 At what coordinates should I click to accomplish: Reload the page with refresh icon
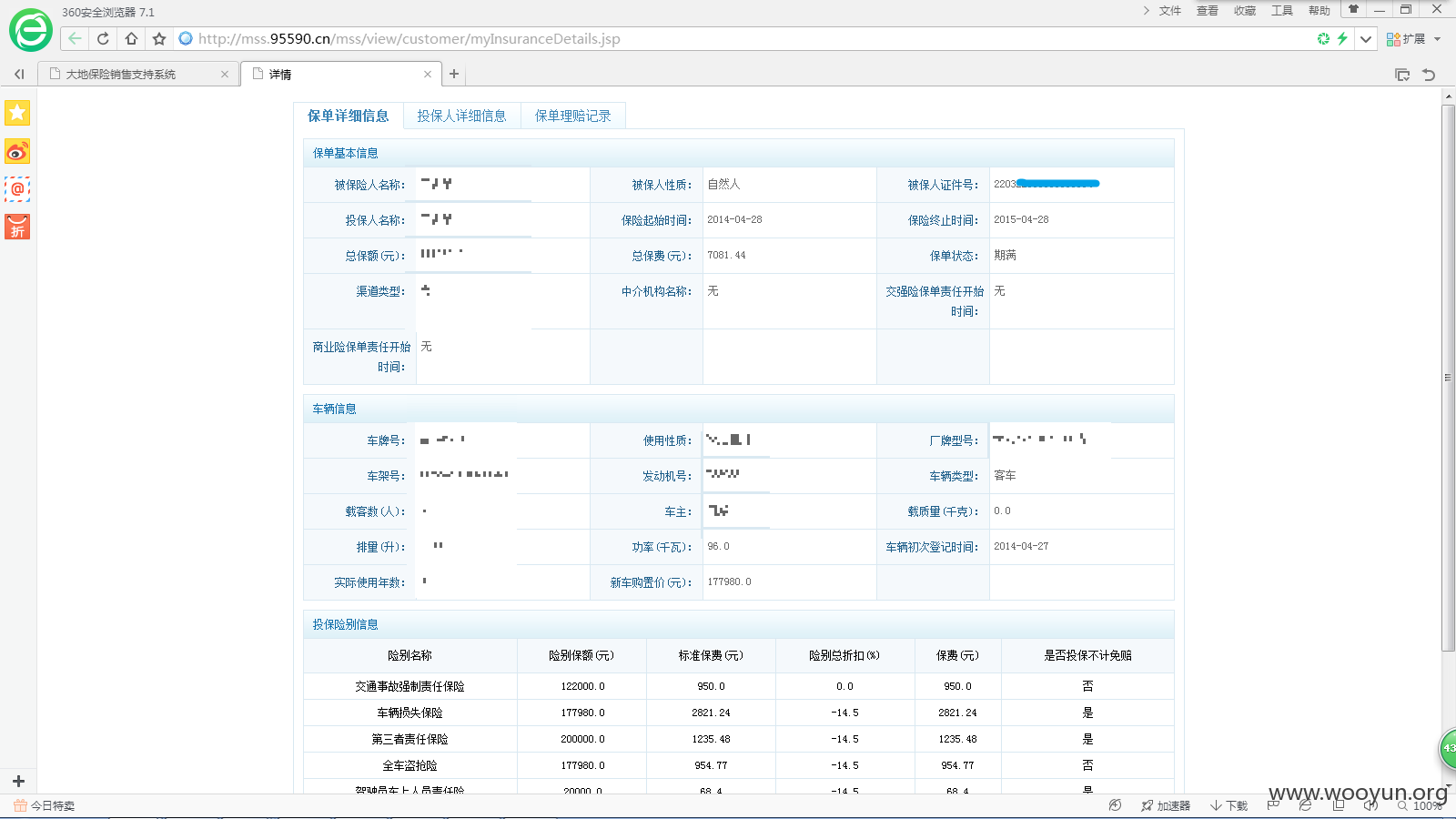click(x=103, y=38)
